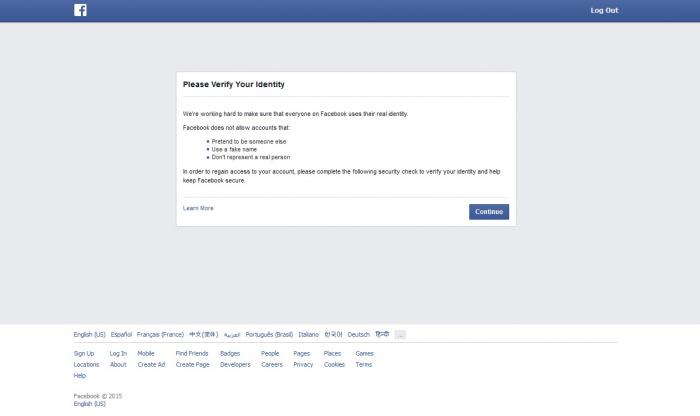Viewport: 700px width, 416px height.
Task: Open the Places footer link
Action: click(332, 353)
